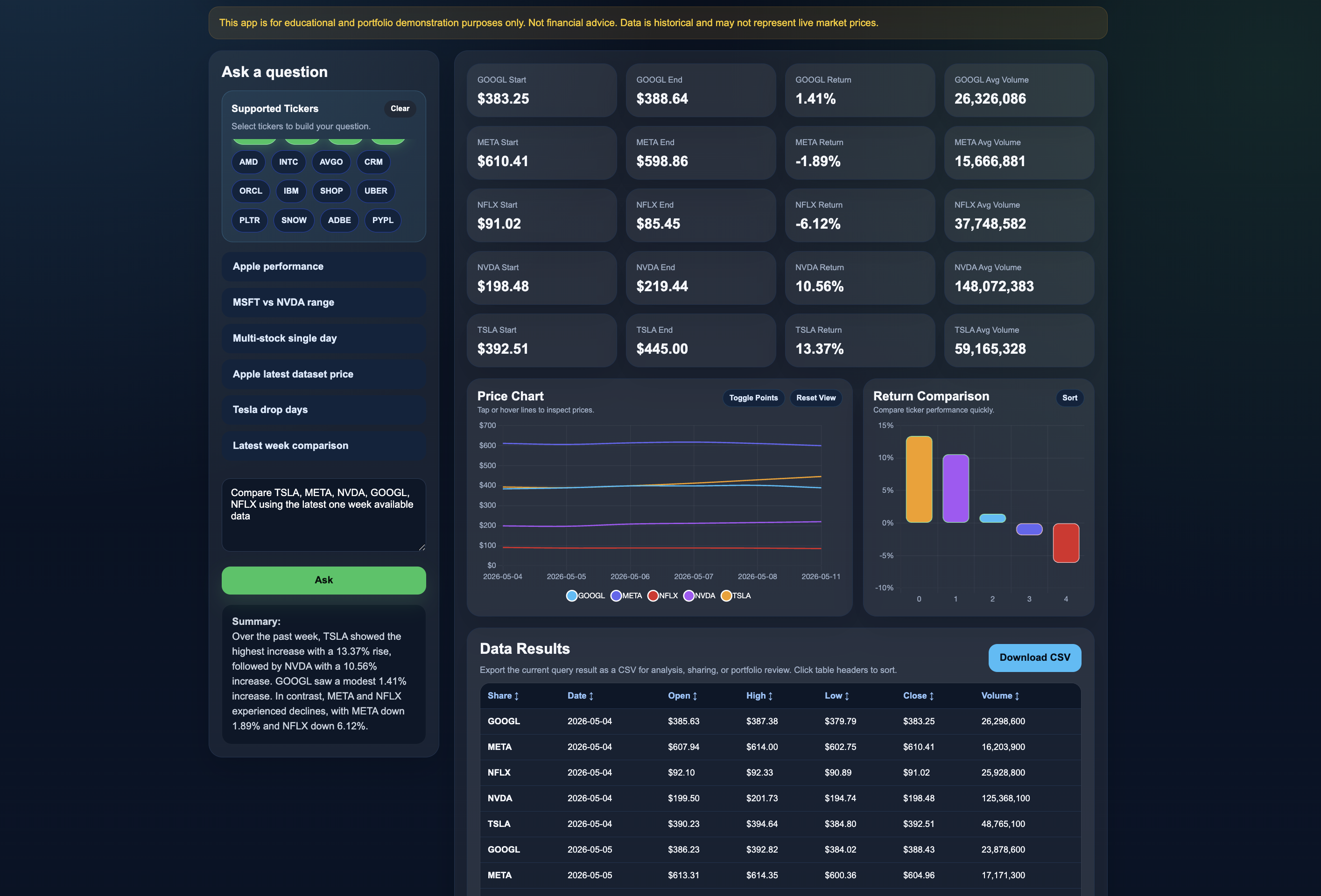Toggle NFLX series in chart legend

click(x=663, y=595)
